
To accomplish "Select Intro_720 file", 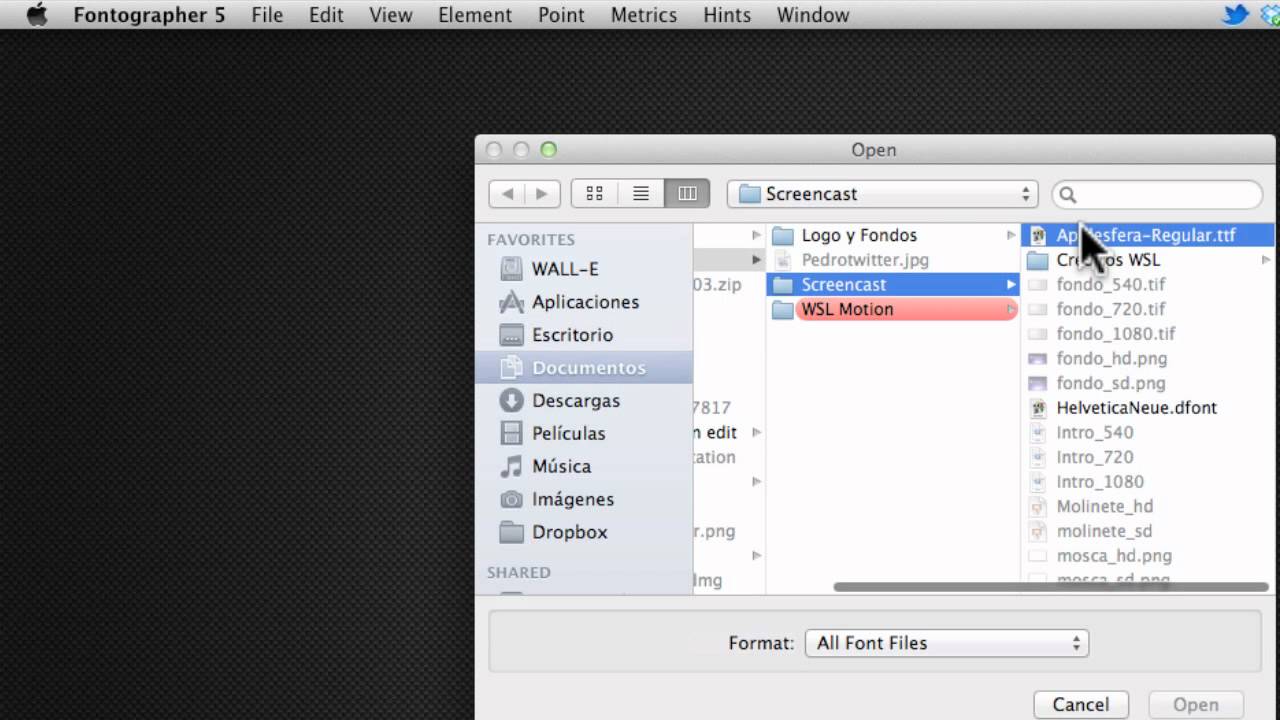I will click(1146, 456).
